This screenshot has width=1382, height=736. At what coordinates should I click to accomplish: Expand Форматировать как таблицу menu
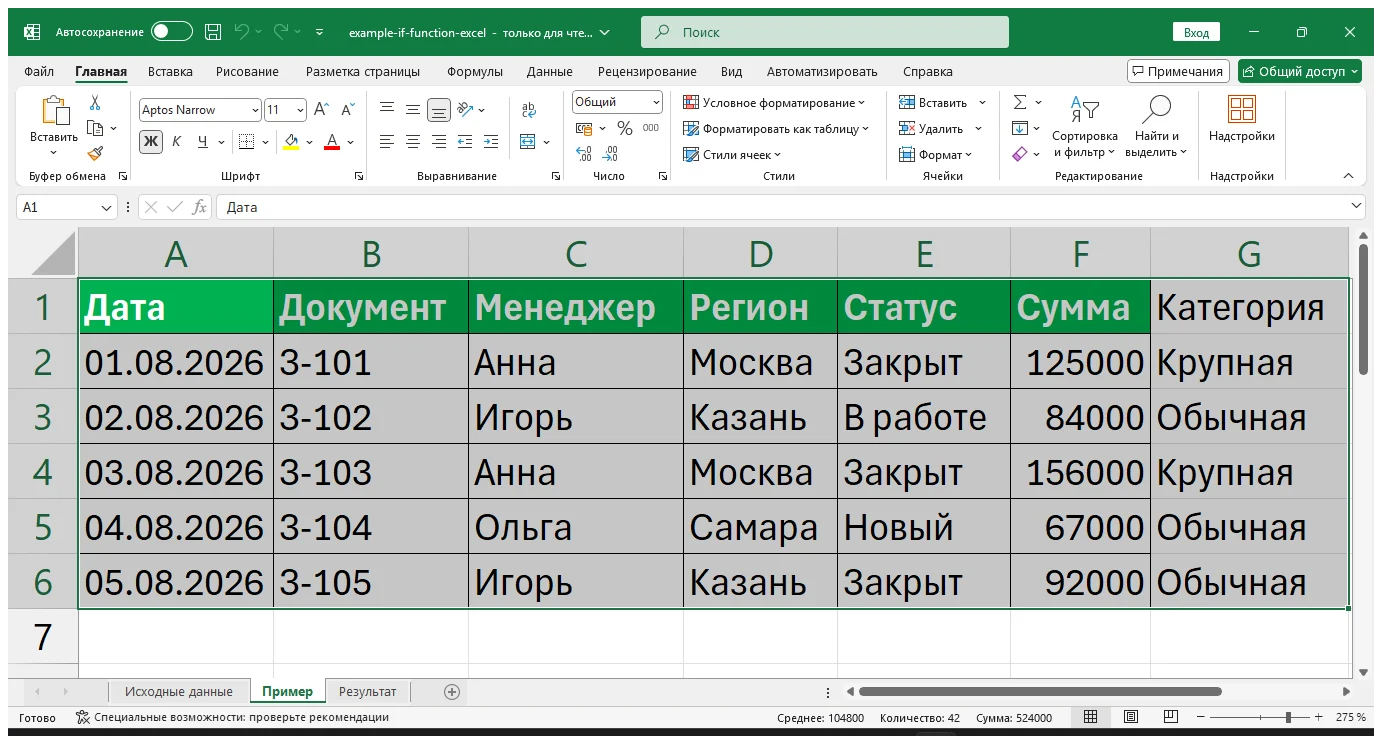[775, 128]
